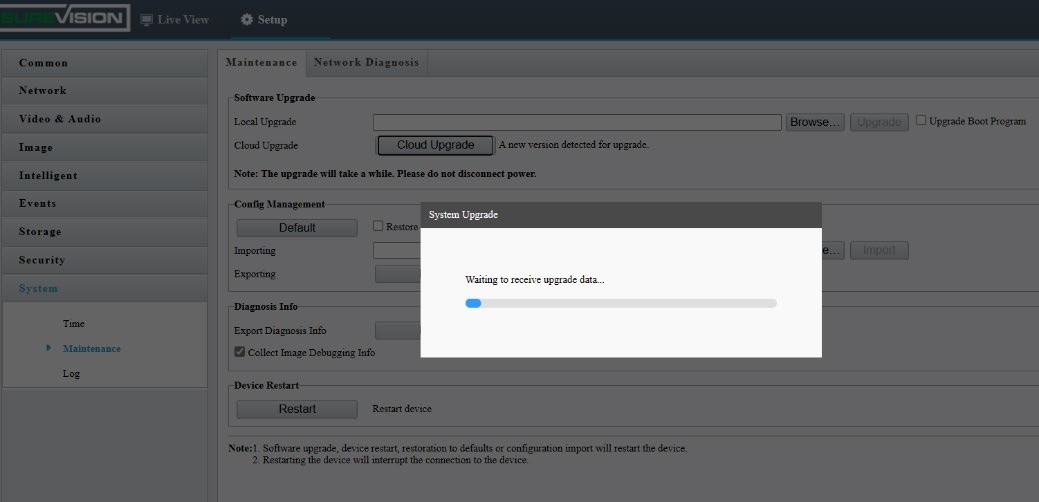The width and height of the screenshot is (1039, 502).
Task: Click the Setup gear icon
Action: pos(247,20)
